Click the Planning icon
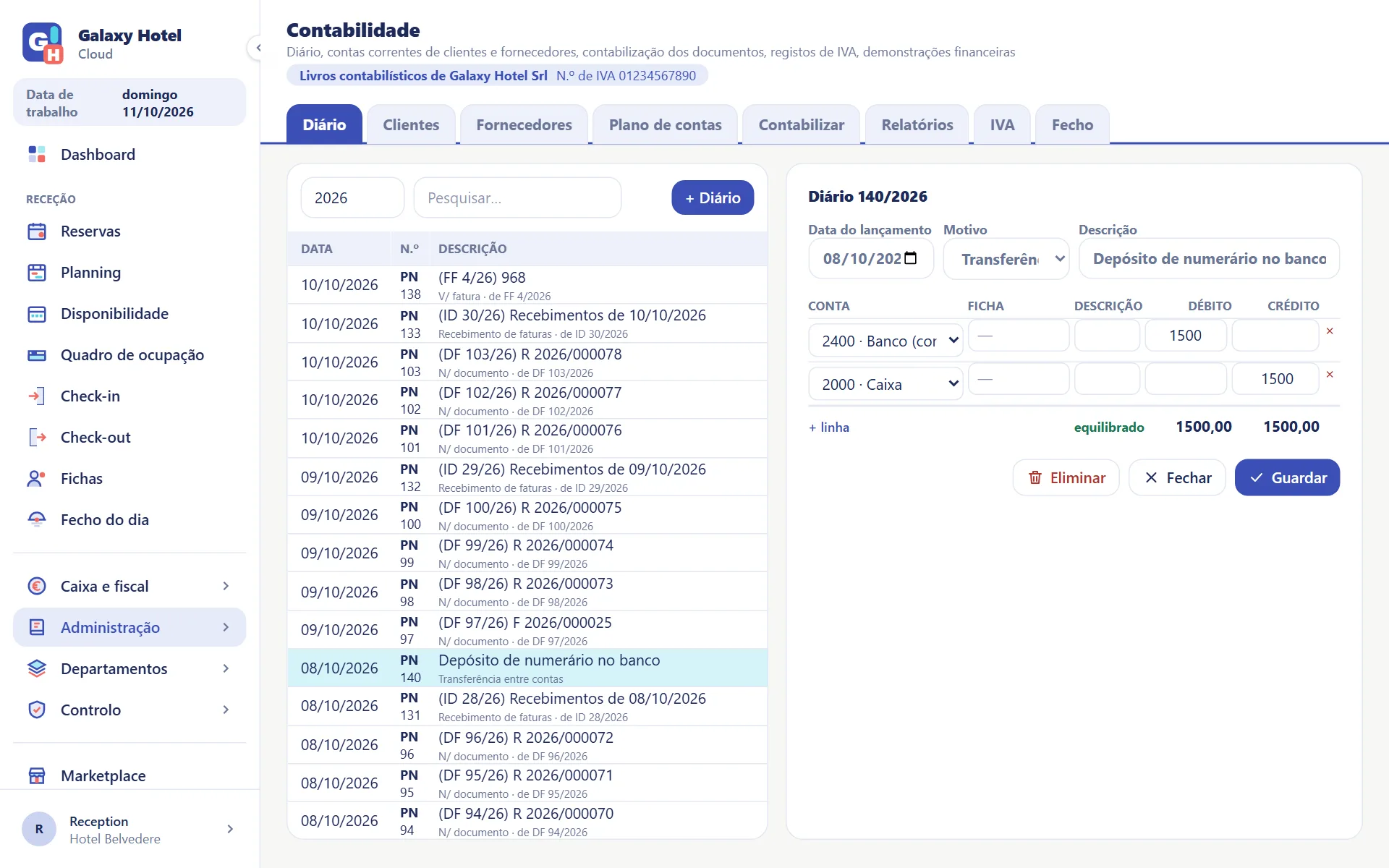This screenshot has width=1389, height=868. pos(37,273)
